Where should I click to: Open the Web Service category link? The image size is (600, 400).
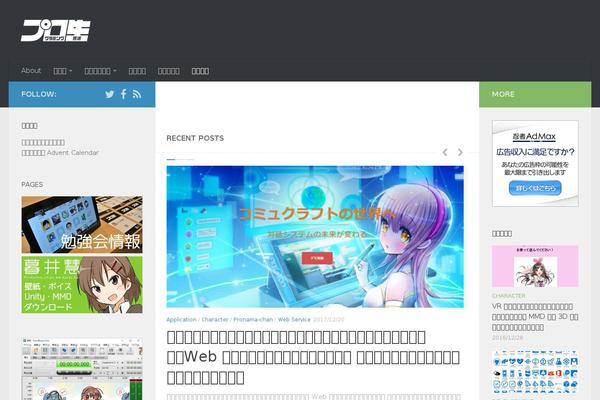click(294, 320)
